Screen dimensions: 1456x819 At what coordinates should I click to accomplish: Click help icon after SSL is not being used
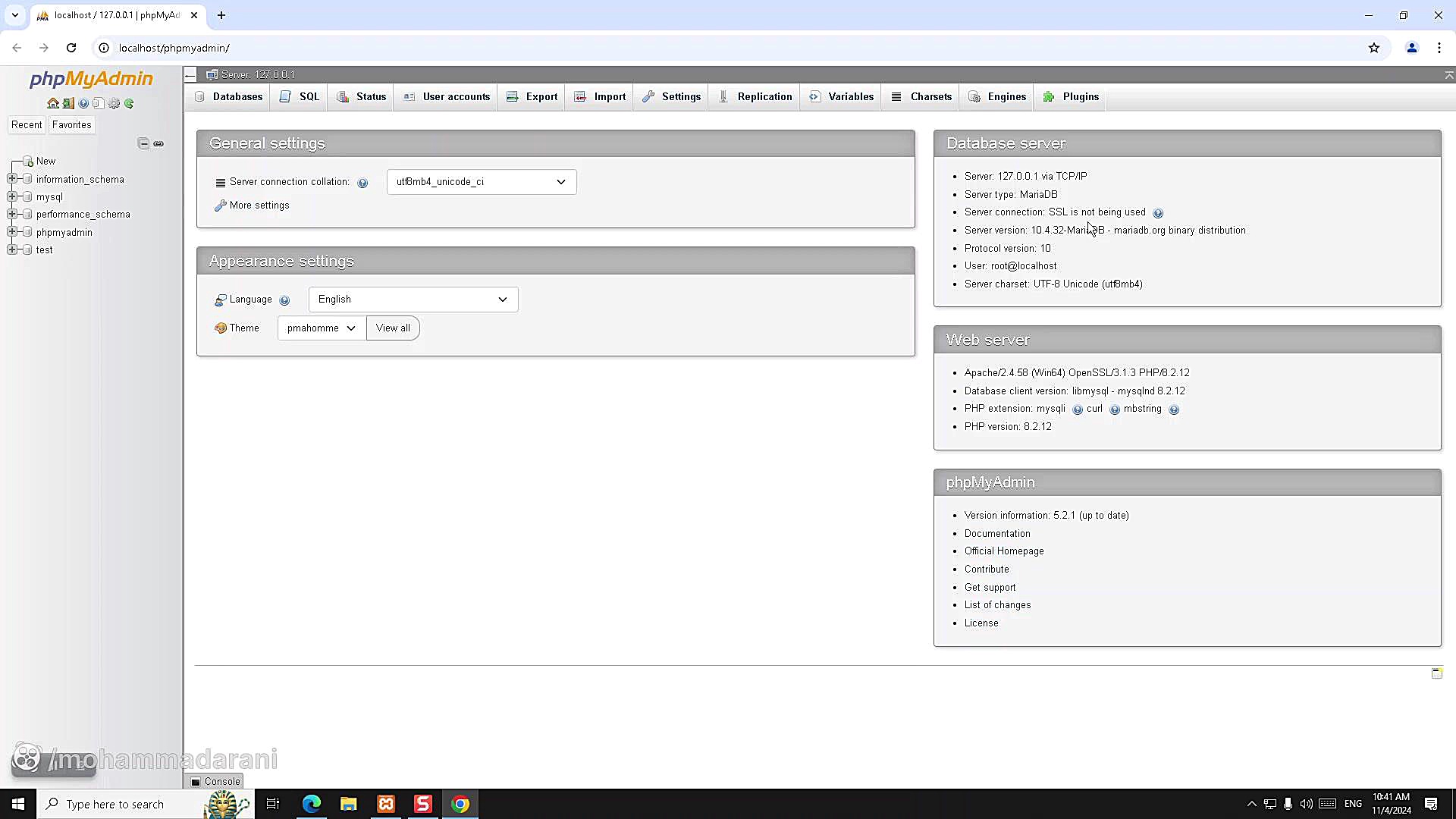point(1158,213)
